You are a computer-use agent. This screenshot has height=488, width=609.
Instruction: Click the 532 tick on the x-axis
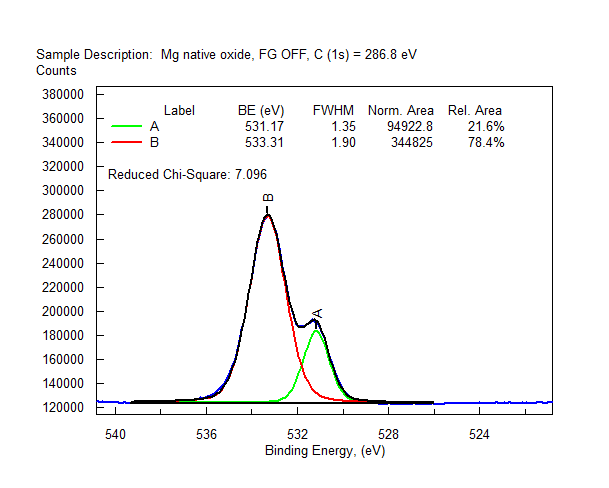[x=297, y=434]
